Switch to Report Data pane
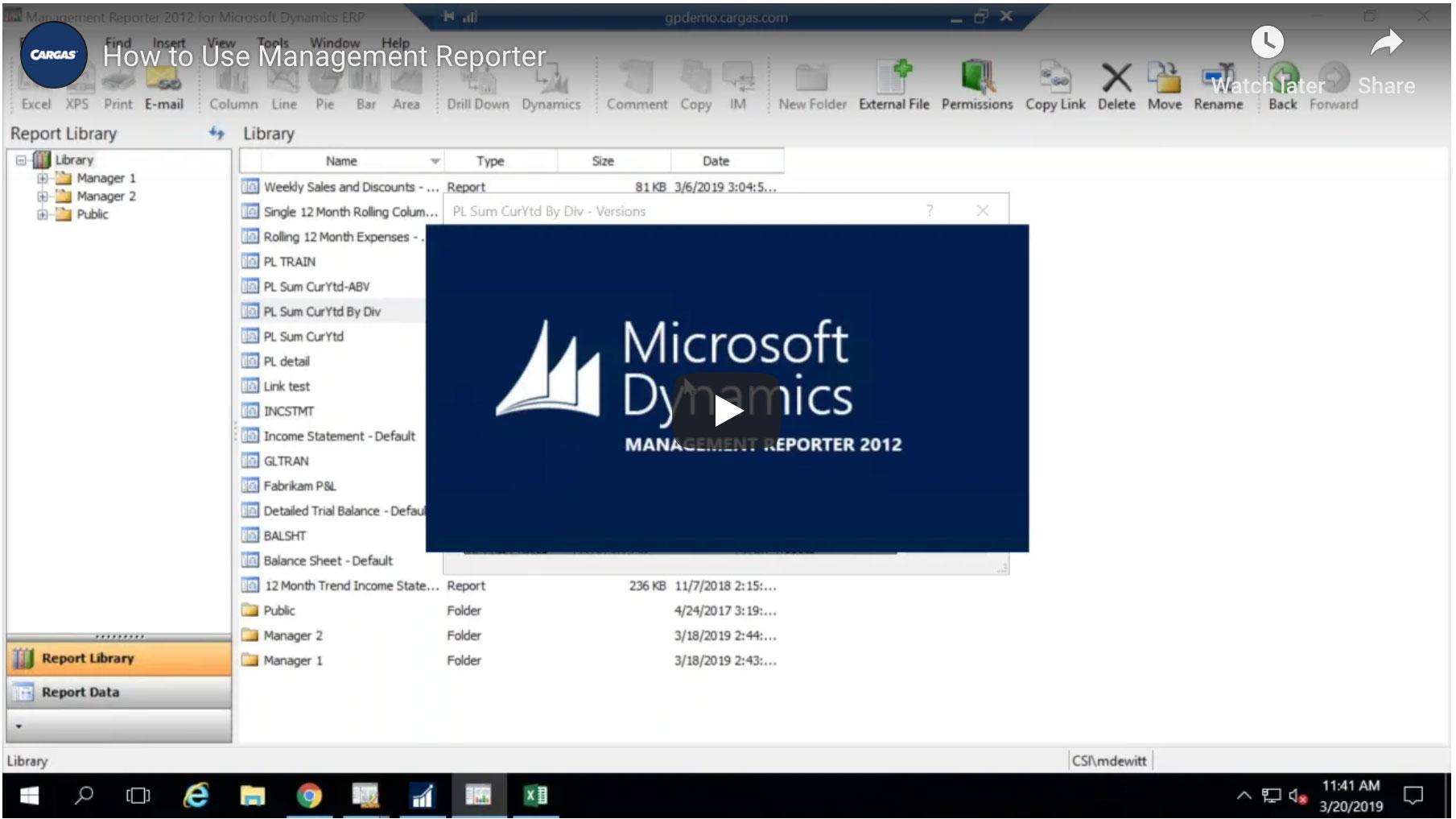 pos(119,692)
